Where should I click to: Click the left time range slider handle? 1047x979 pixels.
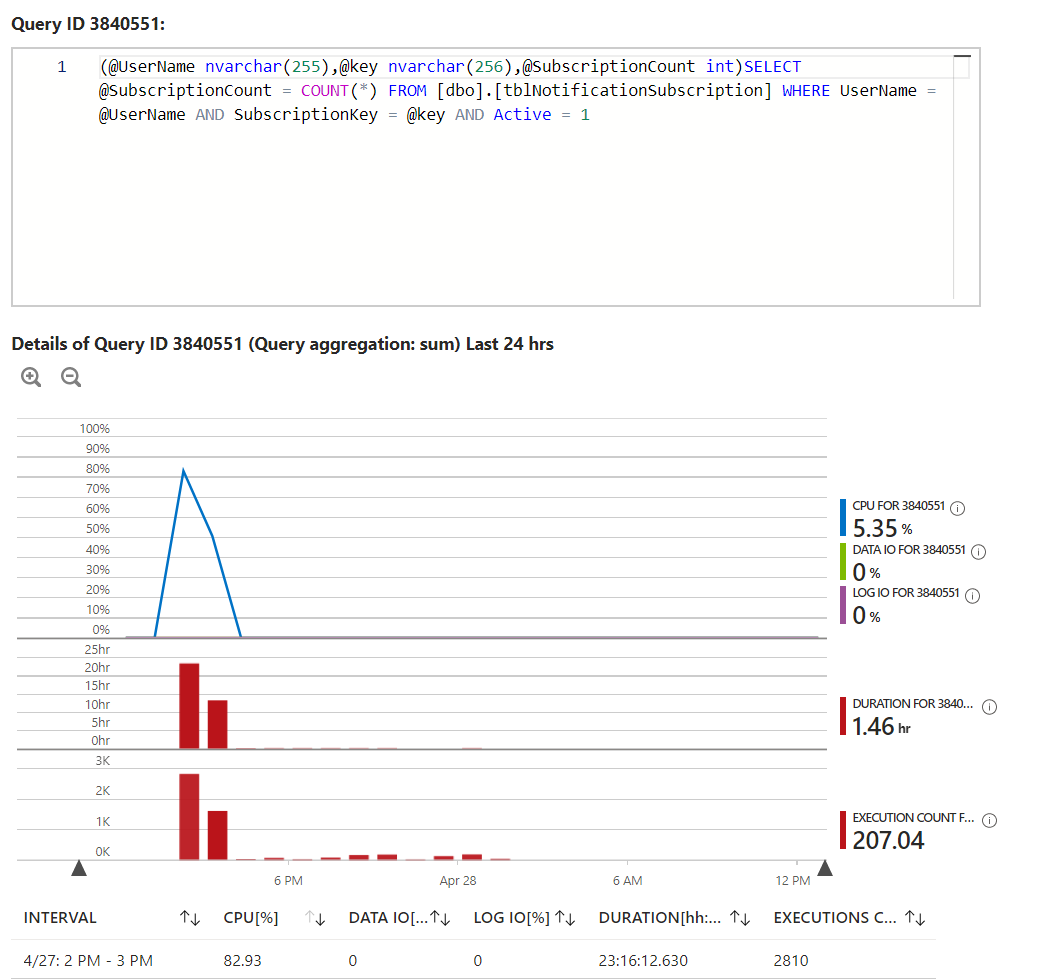(79, 868)
